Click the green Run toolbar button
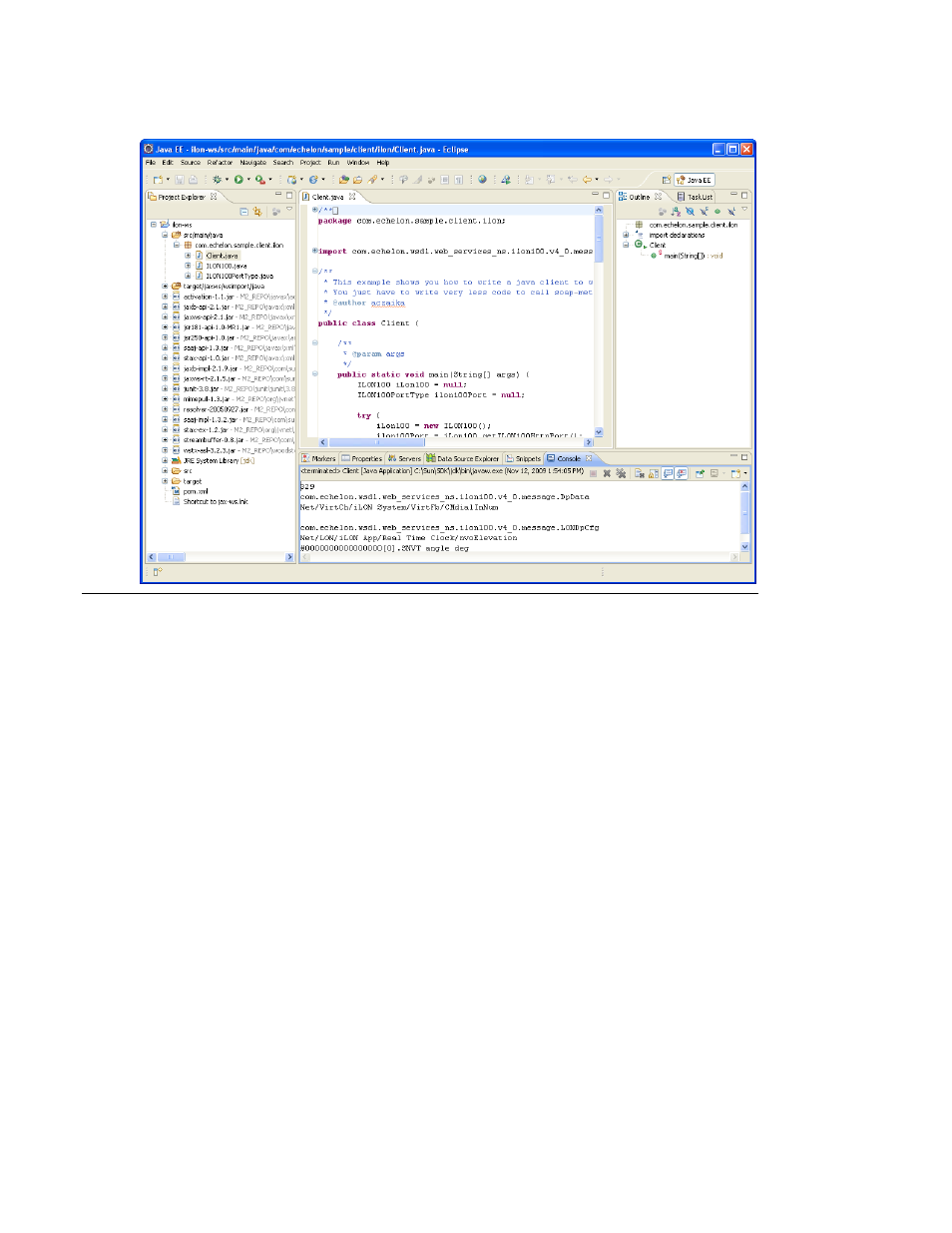The width and height of the screenshot is (952, 1233). point(238,180)
